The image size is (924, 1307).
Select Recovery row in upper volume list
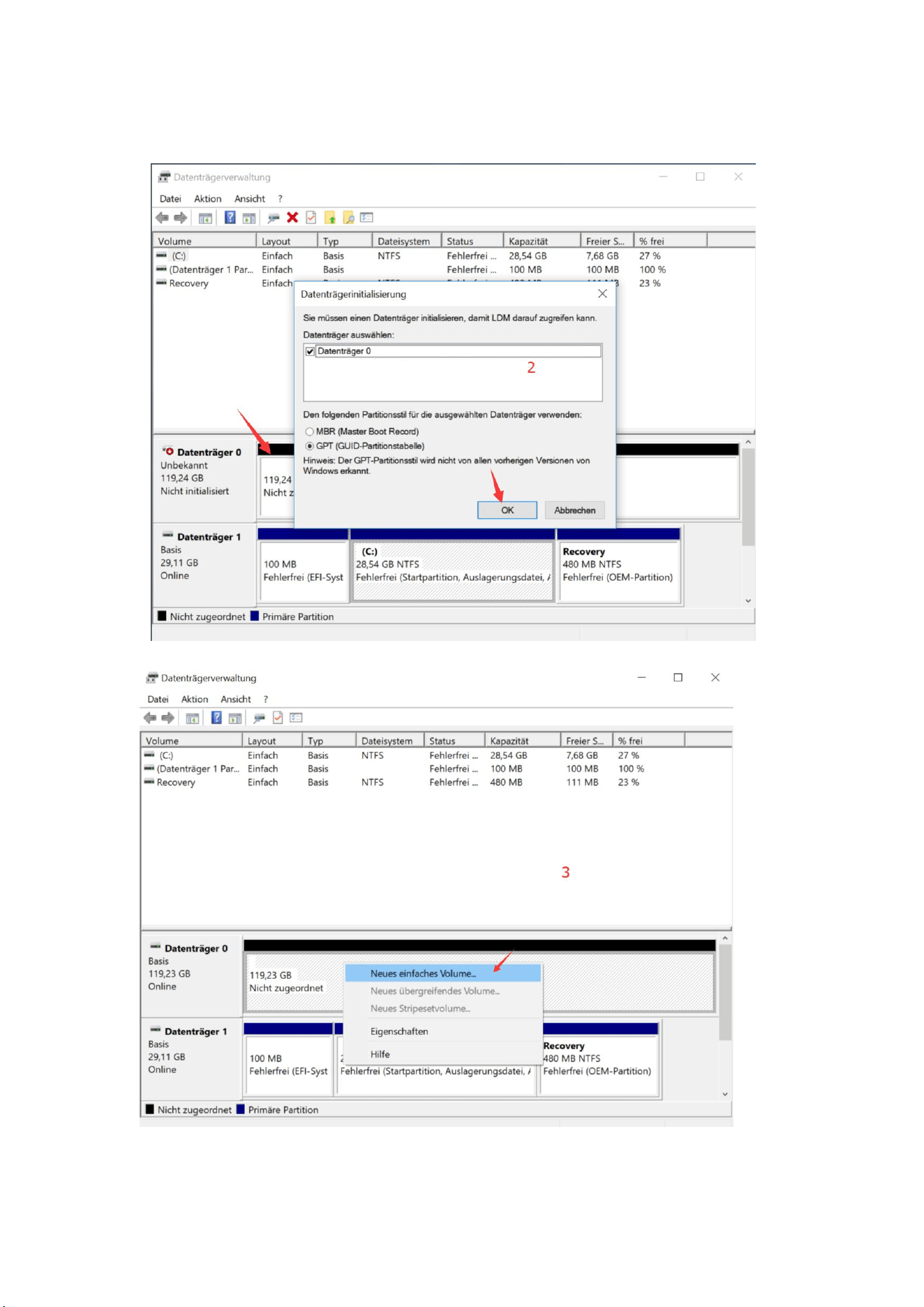188,283
